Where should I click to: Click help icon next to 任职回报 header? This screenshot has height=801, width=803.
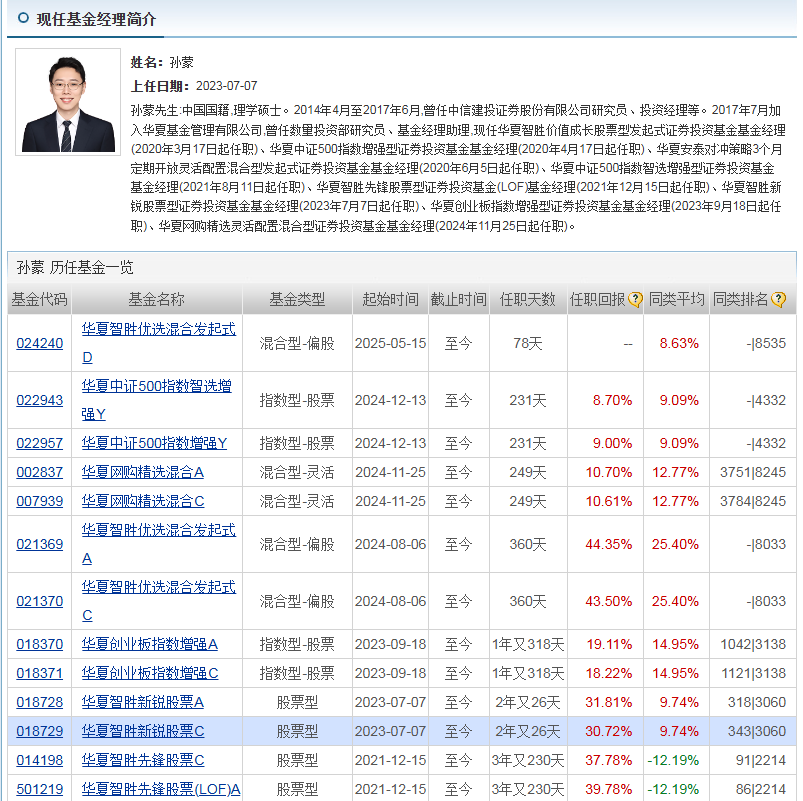click(635, 299)
